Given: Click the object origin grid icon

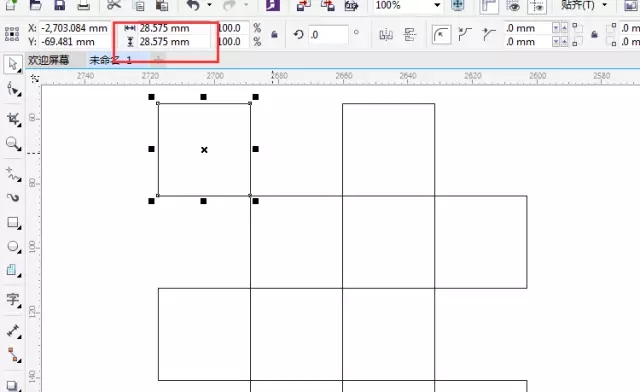Looking at the screenshot, I should click(12, 34).
